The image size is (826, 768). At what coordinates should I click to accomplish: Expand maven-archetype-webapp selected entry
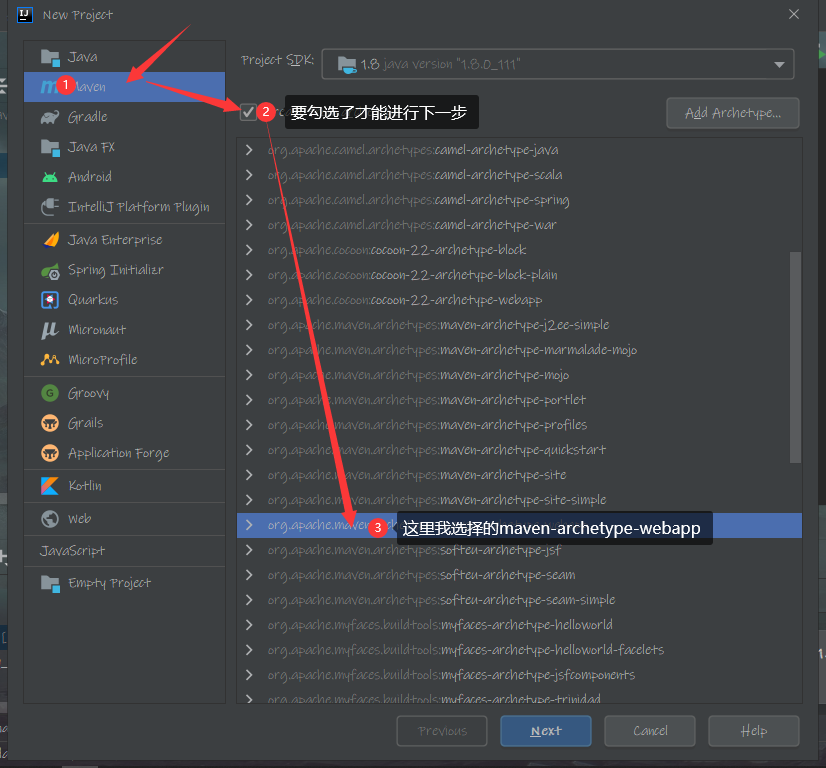pyautogui.click(x=249, y=525)
